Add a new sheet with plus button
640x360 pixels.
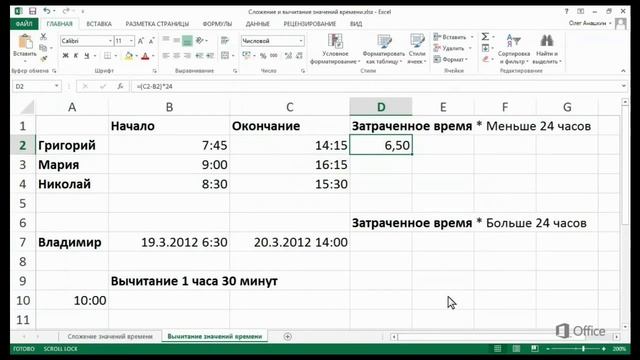[x=288, y=336]
